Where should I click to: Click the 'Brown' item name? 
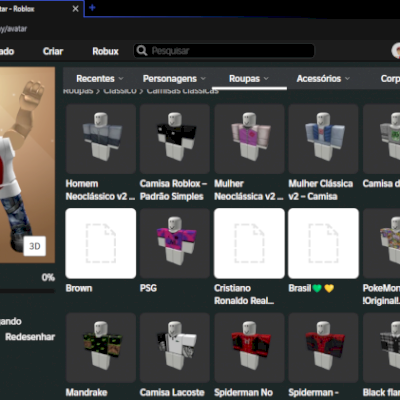tap(79, 288)
